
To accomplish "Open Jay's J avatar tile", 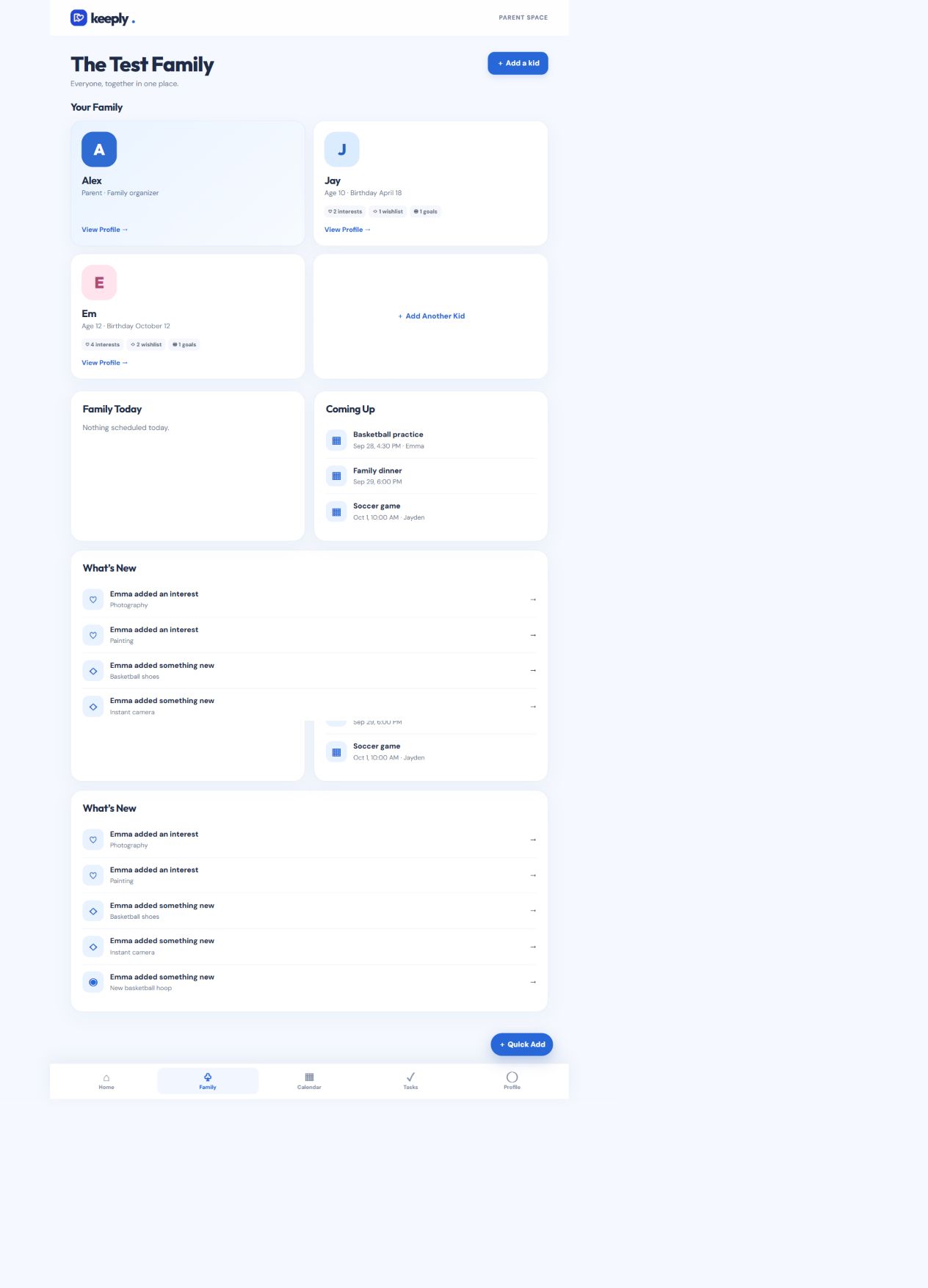I will 341,150.
